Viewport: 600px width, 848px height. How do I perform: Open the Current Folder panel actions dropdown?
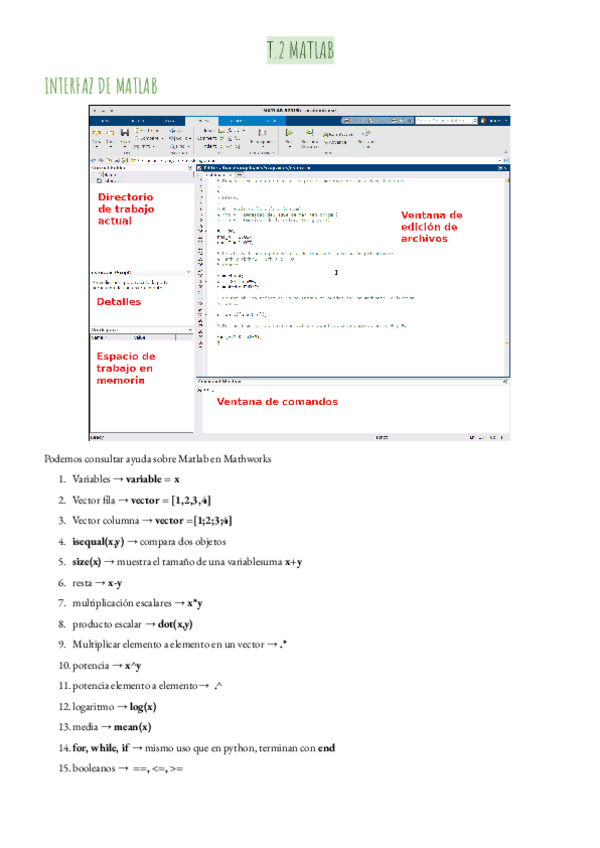pyautogui.click(x=190, y=168)
